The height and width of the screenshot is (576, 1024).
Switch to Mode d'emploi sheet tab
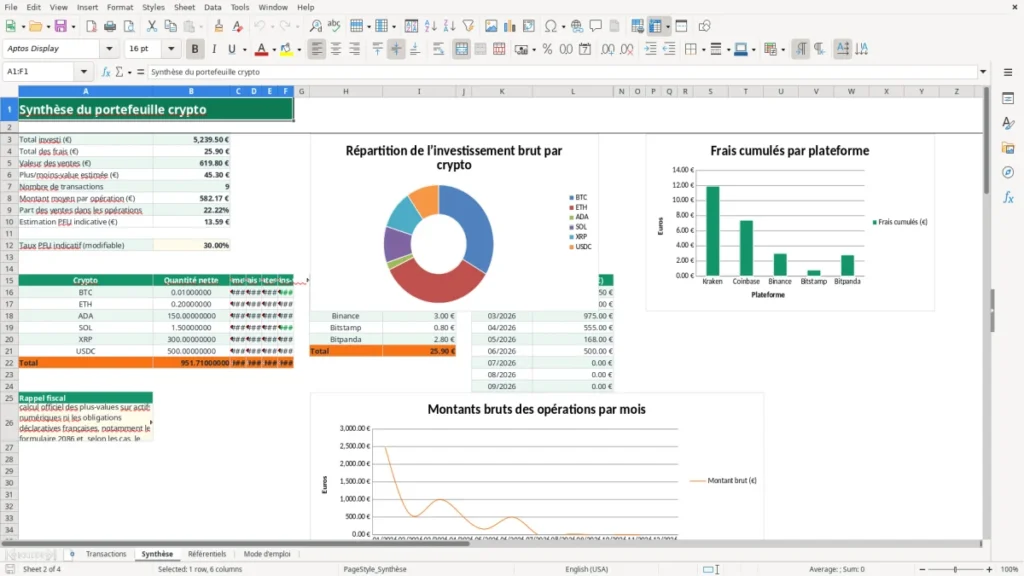tap(266, 554)
